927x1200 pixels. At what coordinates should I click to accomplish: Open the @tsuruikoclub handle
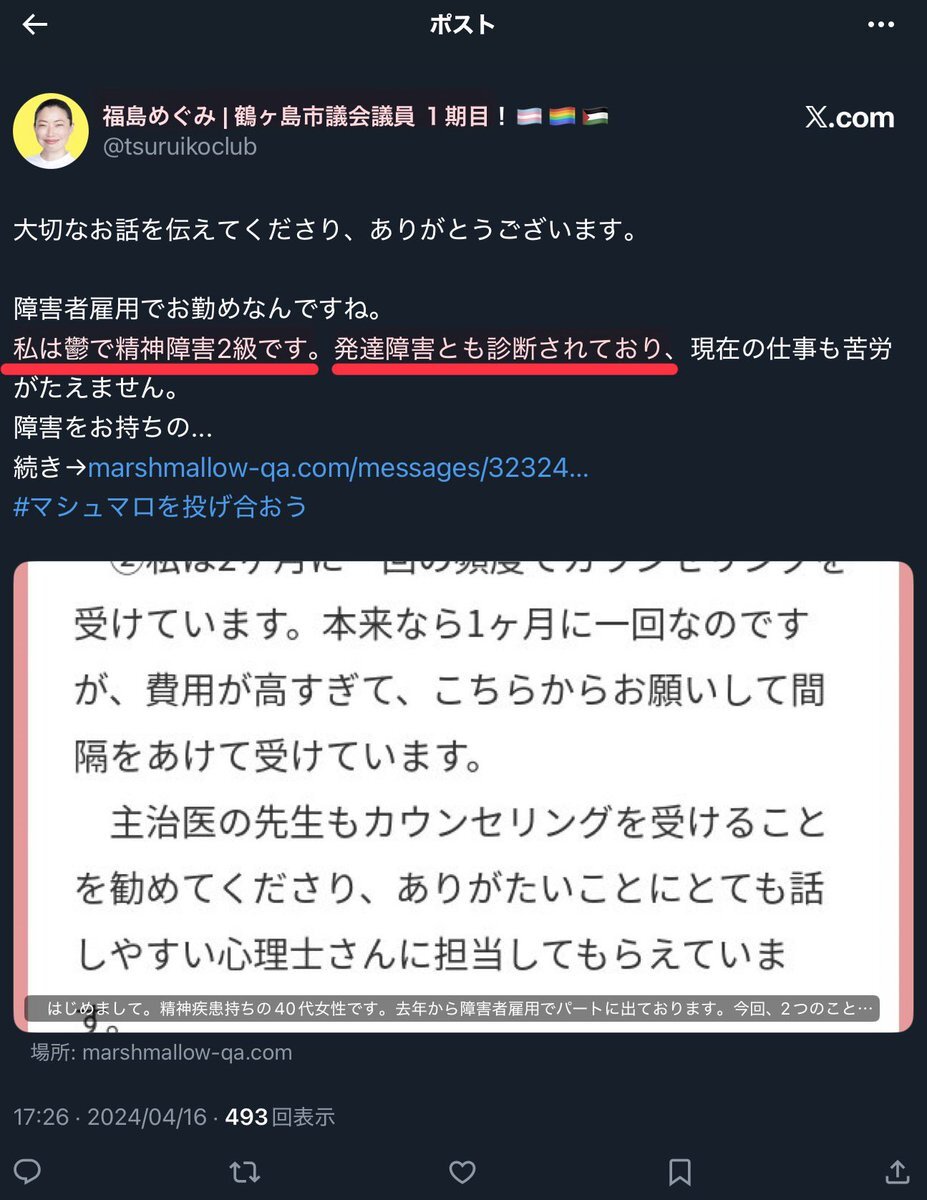pyautogui.click(x=180, y=147)
